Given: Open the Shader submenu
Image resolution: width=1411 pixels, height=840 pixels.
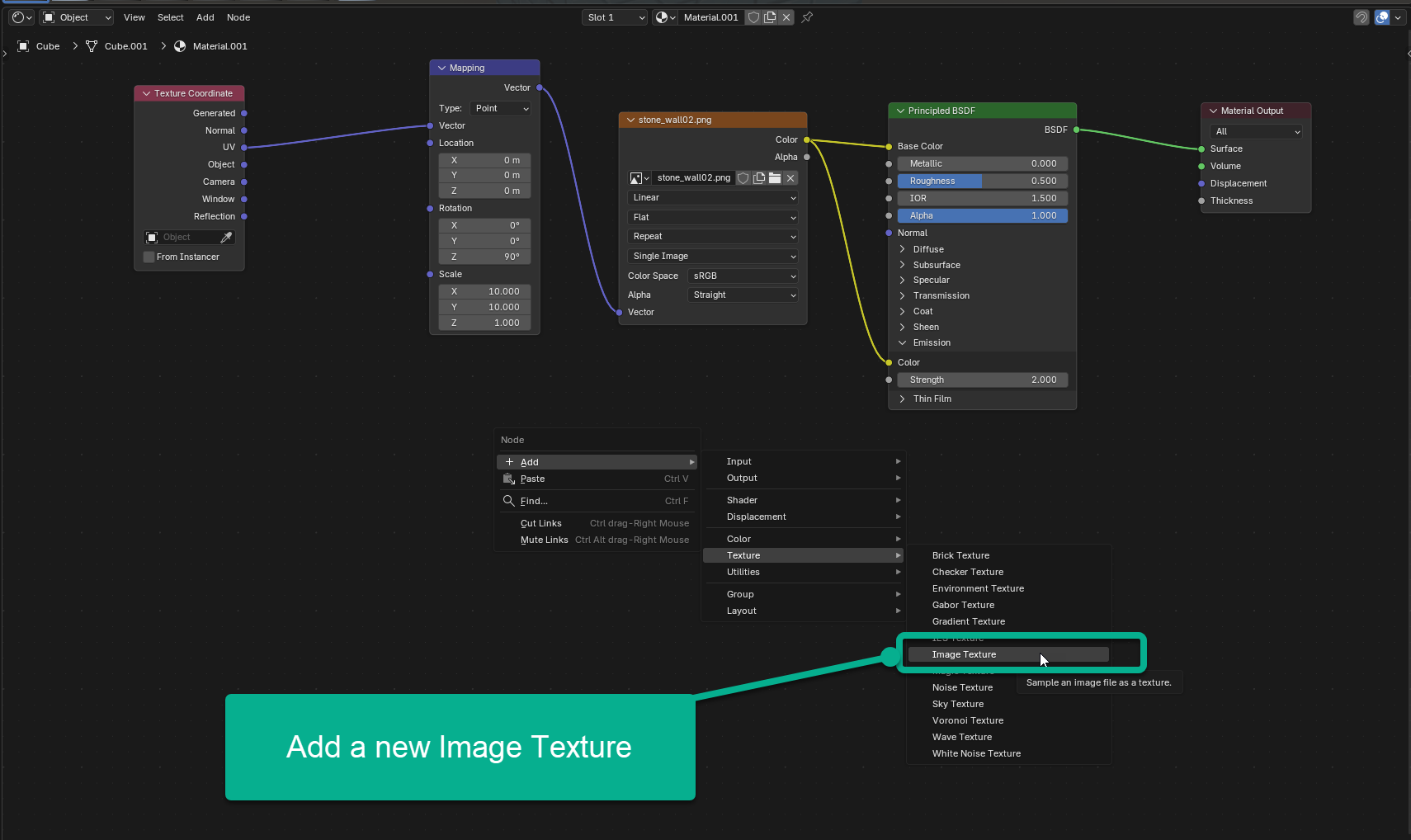Looking at the screenshot, I should pyautogui.click(x=803, y=500).
